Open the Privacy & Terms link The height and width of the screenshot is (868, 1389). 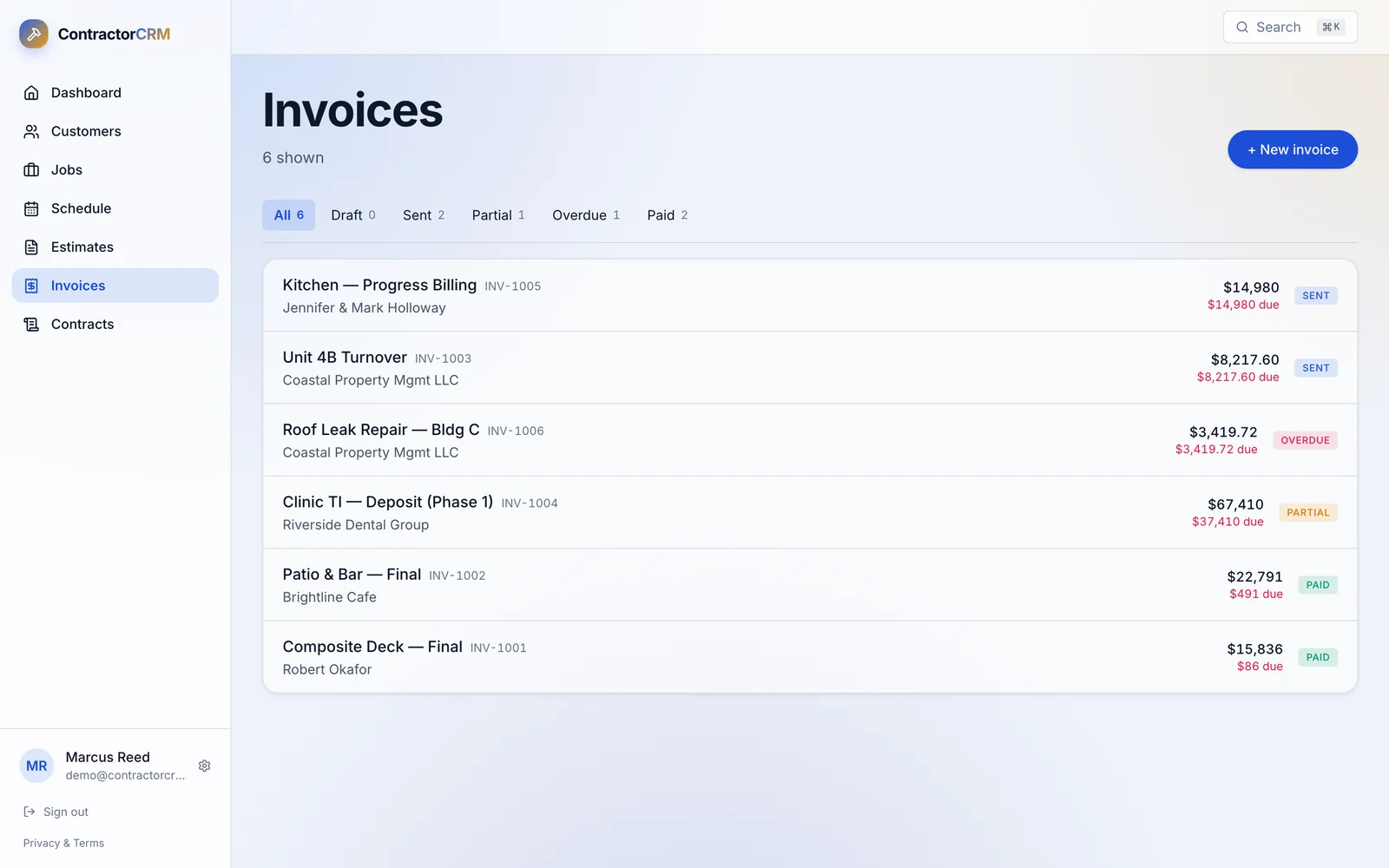63,843
